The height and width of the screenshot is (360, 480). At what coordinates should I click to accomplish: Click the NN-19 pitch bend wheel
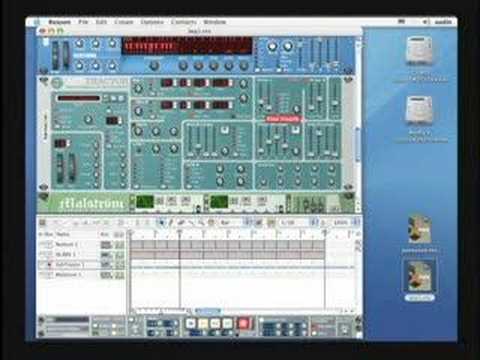[55, 55]
